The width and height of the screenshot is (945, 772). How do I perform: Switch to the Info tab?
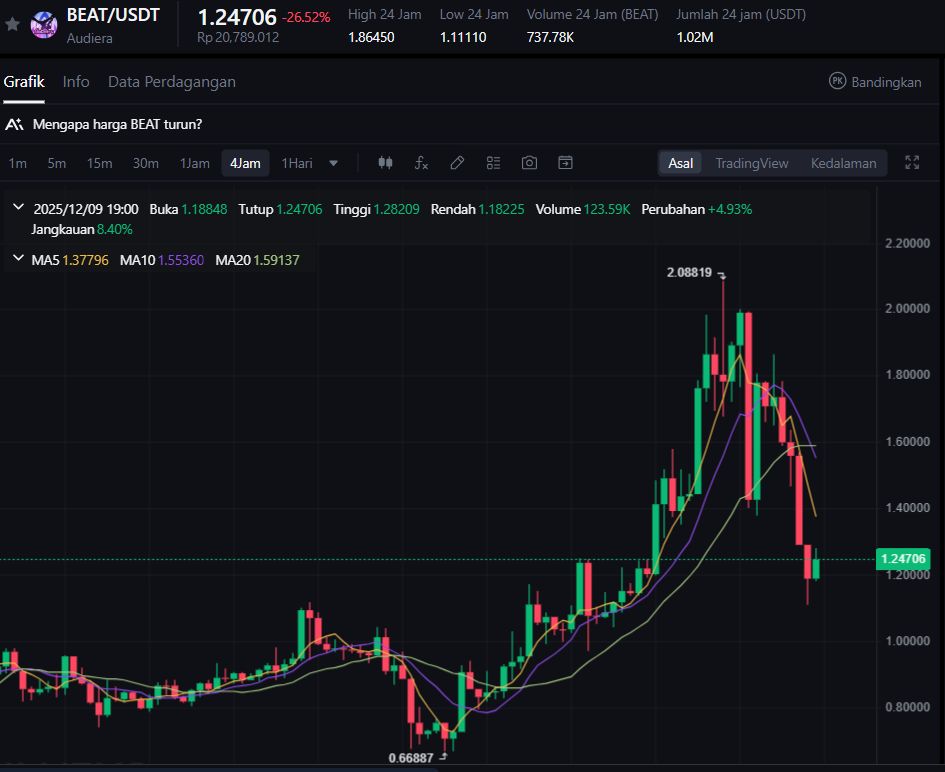click(76, 81)
